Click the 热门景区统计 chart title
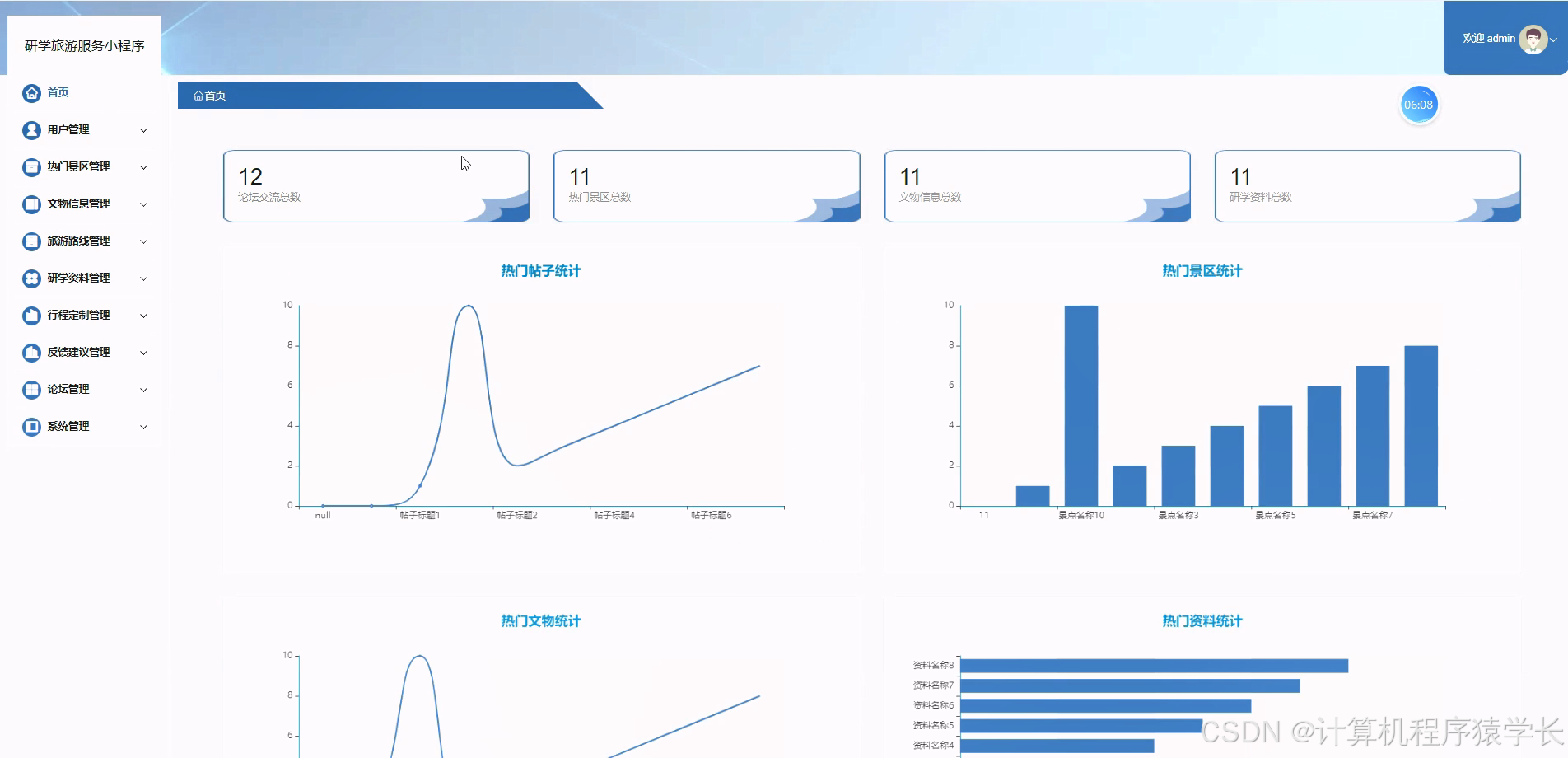The image size is (1568, 758). pos(1202,271)
